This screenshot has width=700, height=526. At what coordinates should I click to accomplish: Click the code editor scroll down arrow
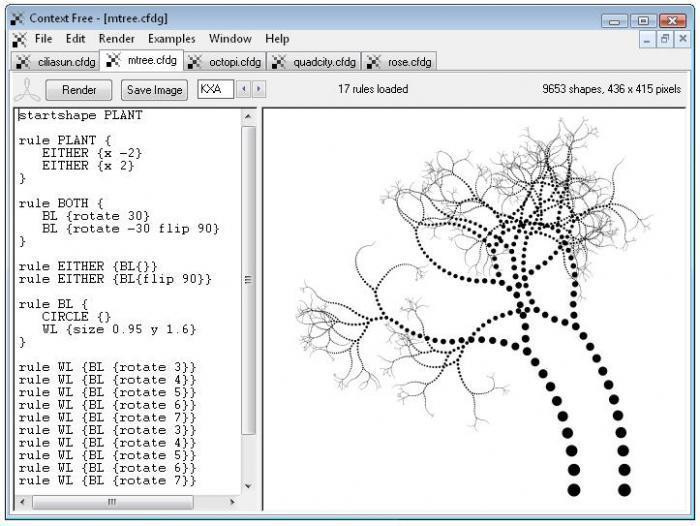pyautogui.click(x=248, y=486)
